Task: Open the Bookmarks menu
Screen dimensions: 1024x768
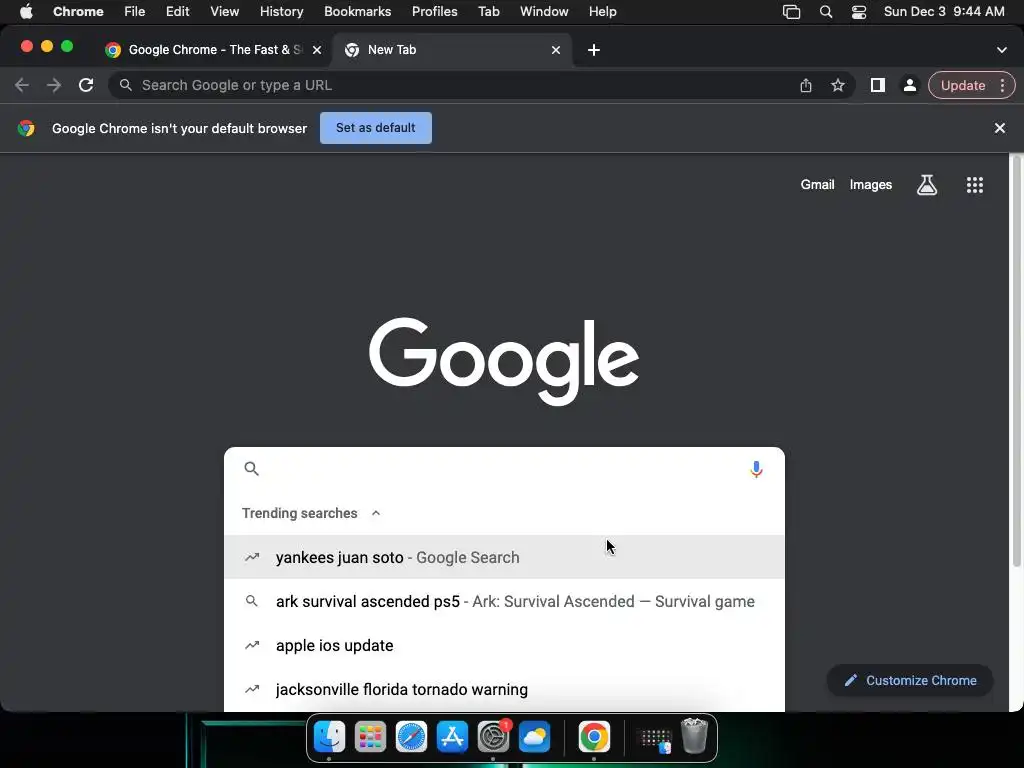Action: click(357, 12)
